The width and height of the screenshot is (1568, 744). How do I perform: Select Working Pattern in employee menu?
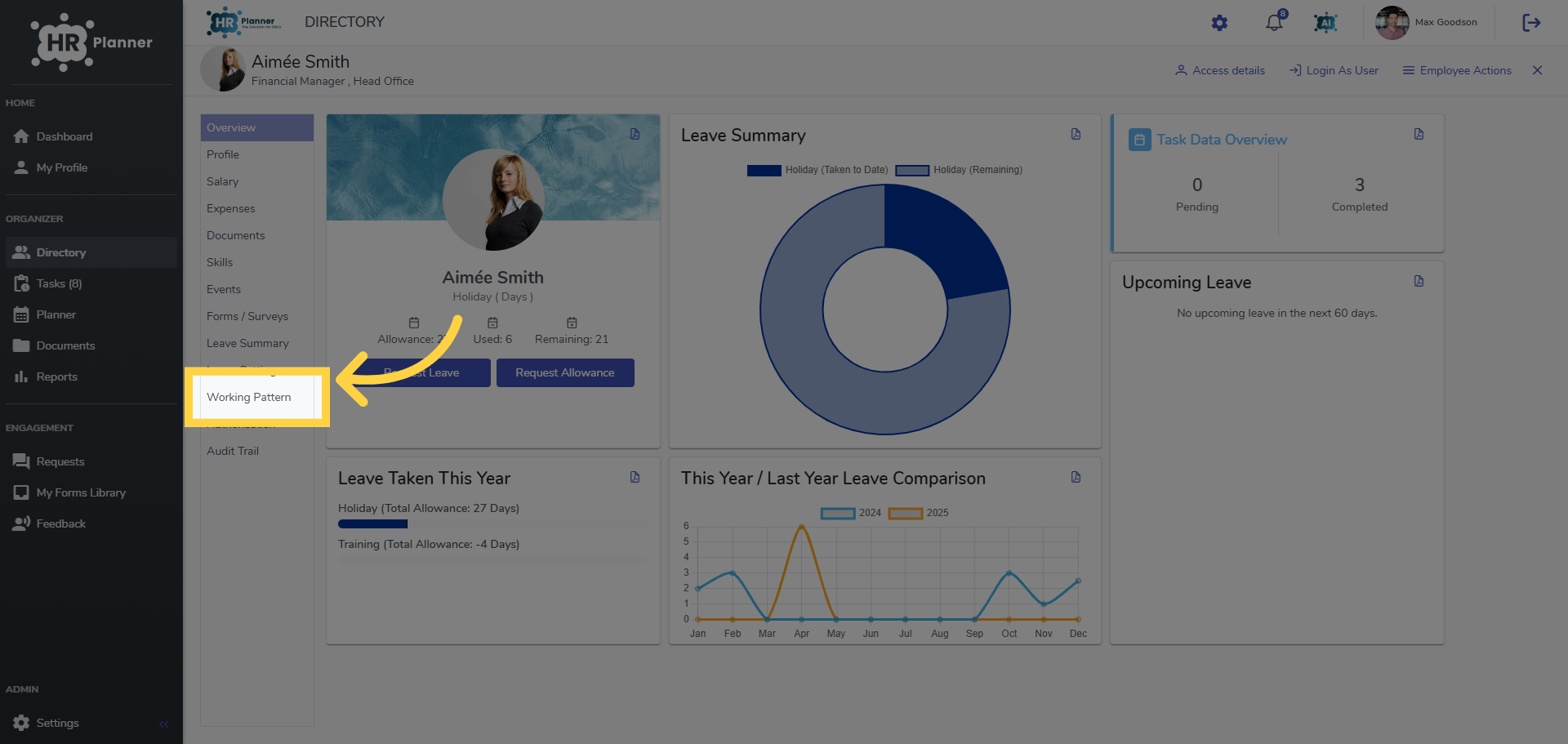coord(249,397)
